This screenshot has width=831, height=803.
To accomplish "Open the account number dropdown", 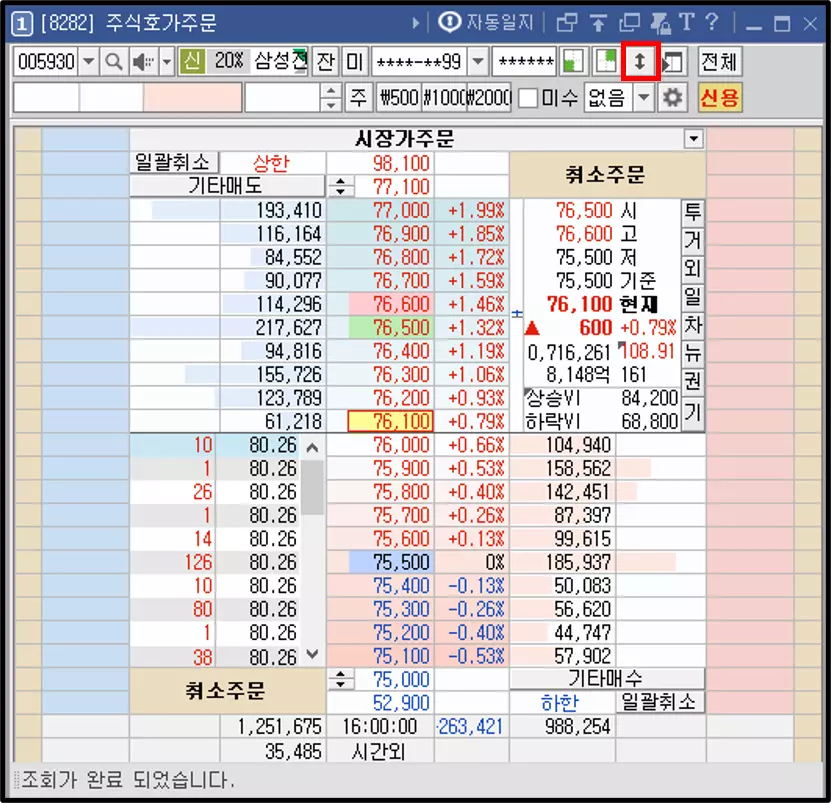I will [478, 62].
